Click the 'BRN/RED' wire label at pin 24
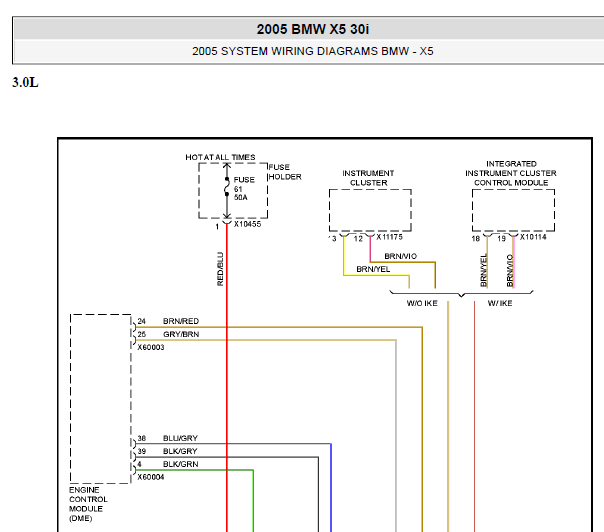This screenshot has height=532, width=604. point(181,321)
